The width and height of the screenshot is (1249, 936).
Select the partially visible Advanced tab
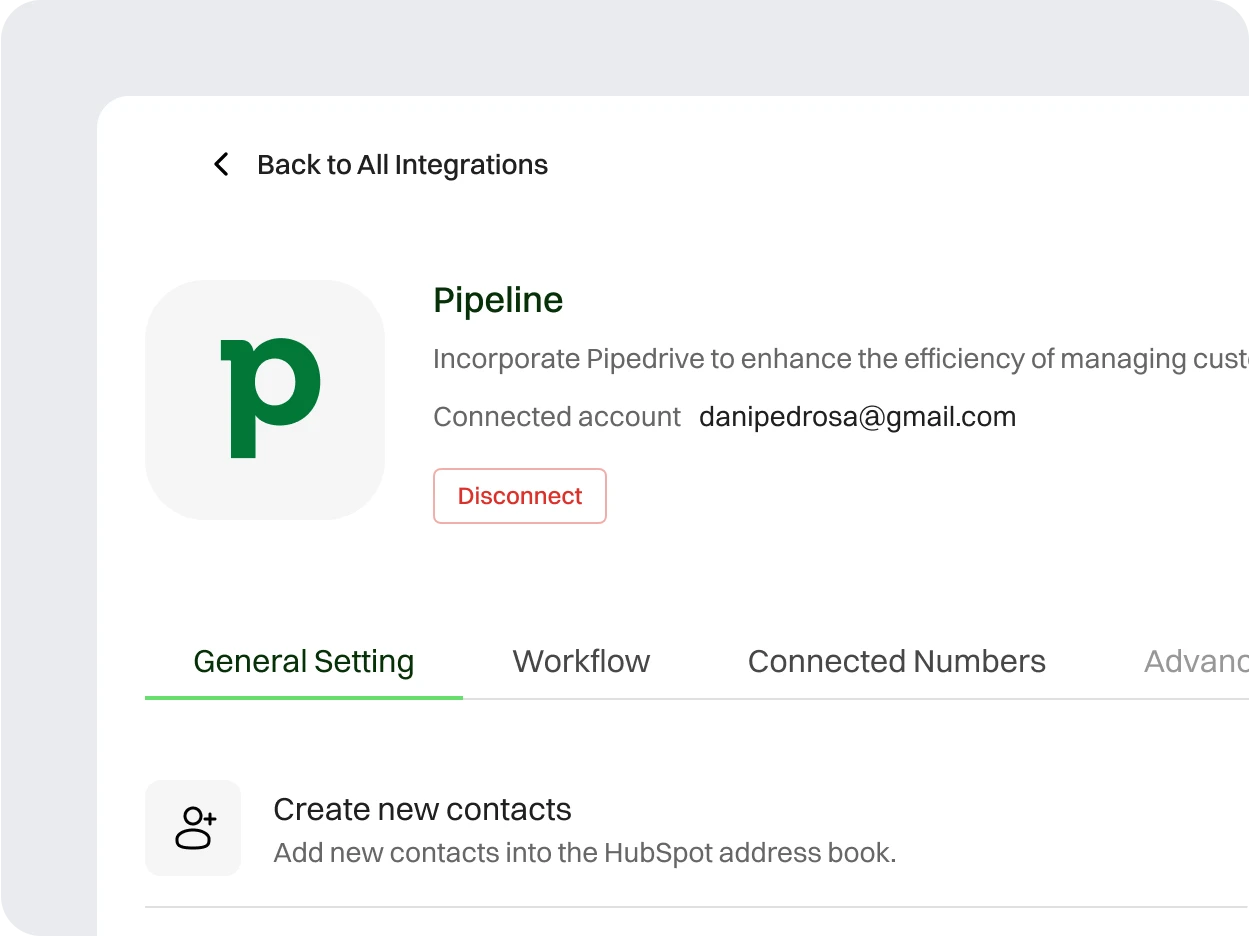[1195, 662]
